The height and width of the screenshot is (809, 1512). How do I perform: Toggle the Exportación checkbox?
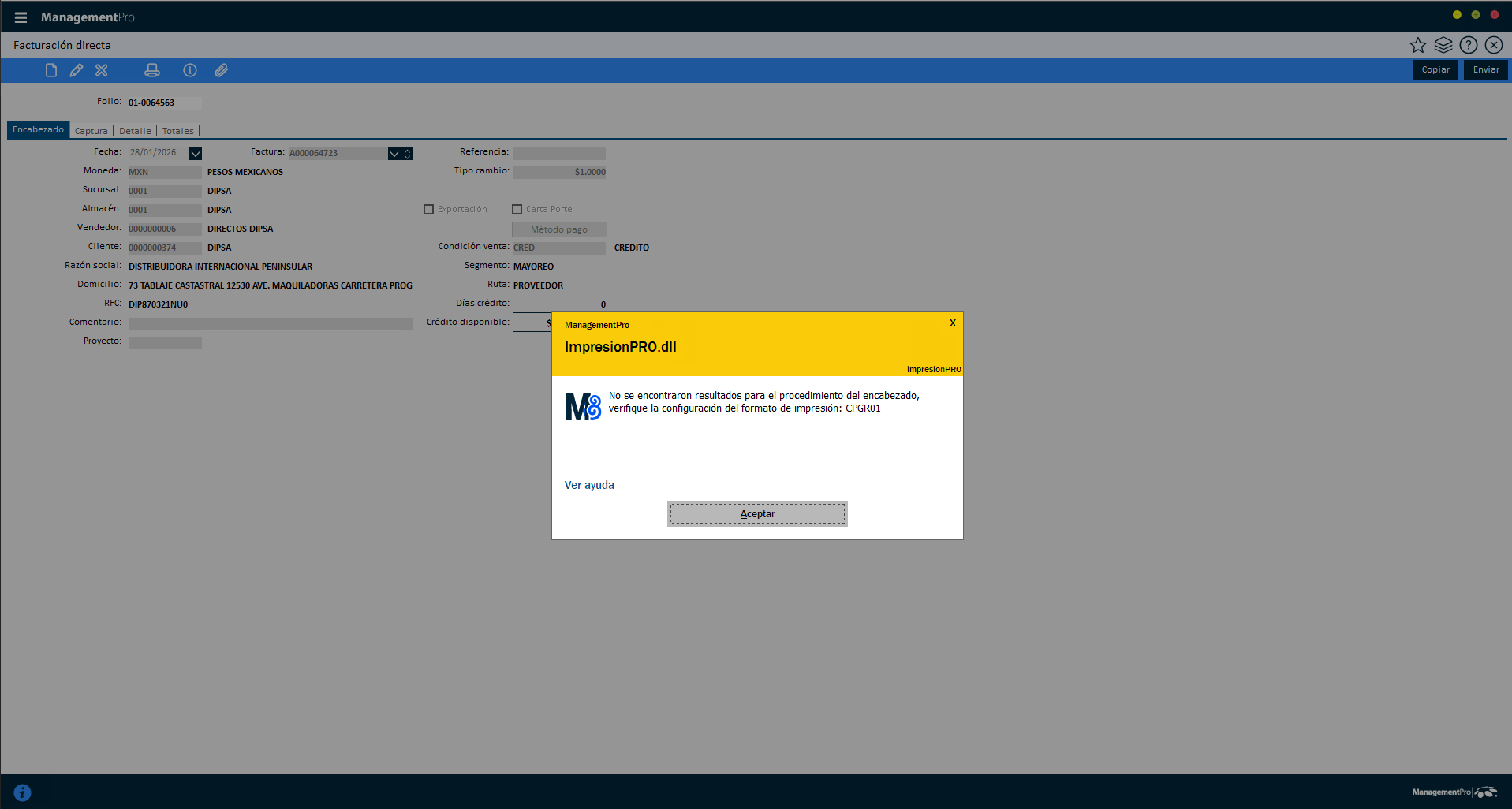pyautogui.click(x=429, y=210)
